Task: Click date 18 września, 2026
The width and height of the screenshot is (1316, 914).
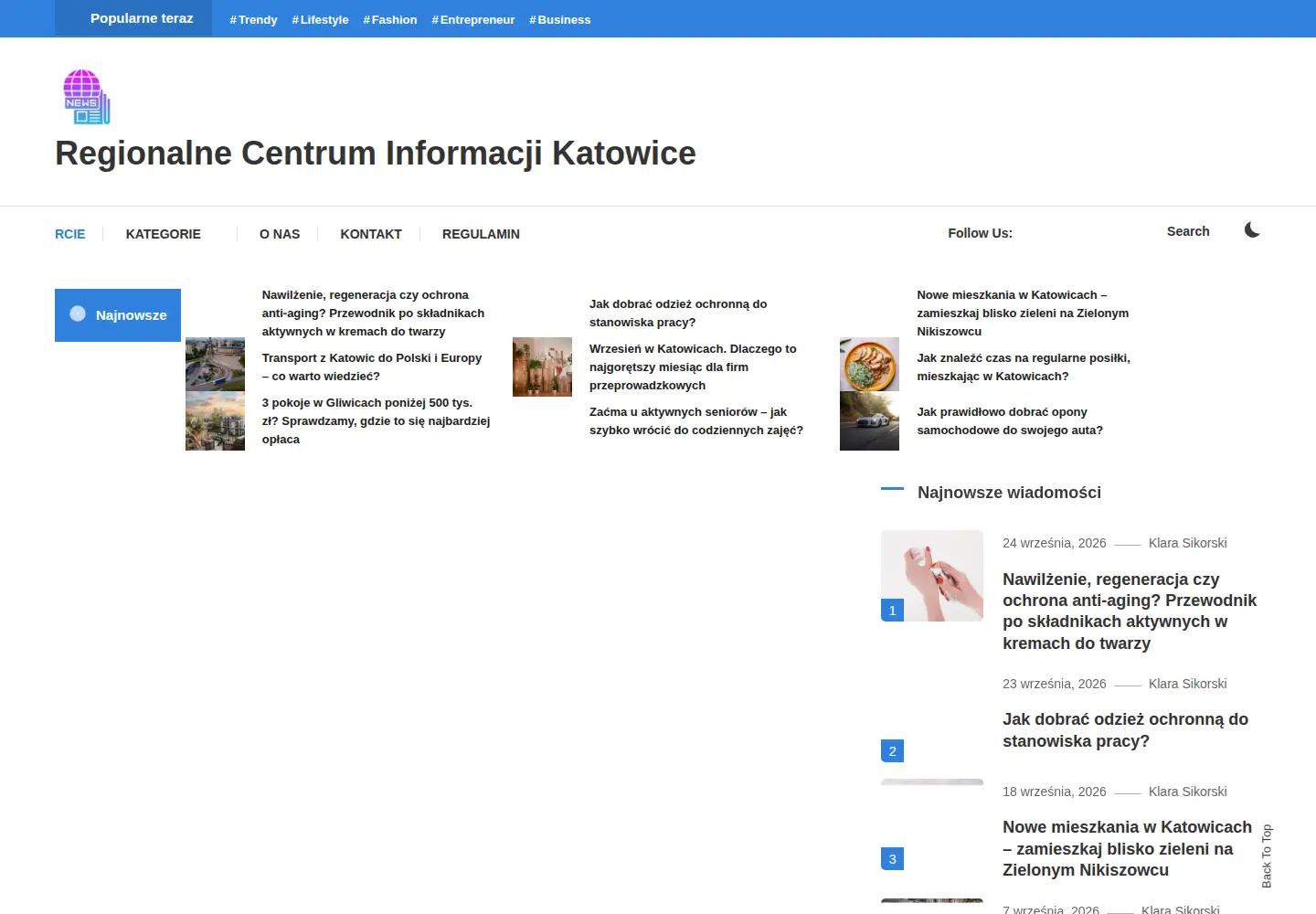Action: pyautogui.click(x=1055, y=792)
